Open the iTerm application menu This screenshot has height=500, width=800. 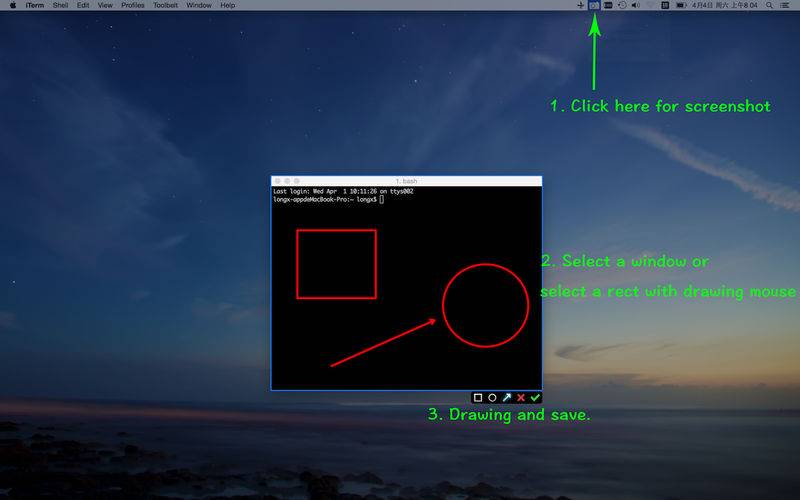[35, 6]
